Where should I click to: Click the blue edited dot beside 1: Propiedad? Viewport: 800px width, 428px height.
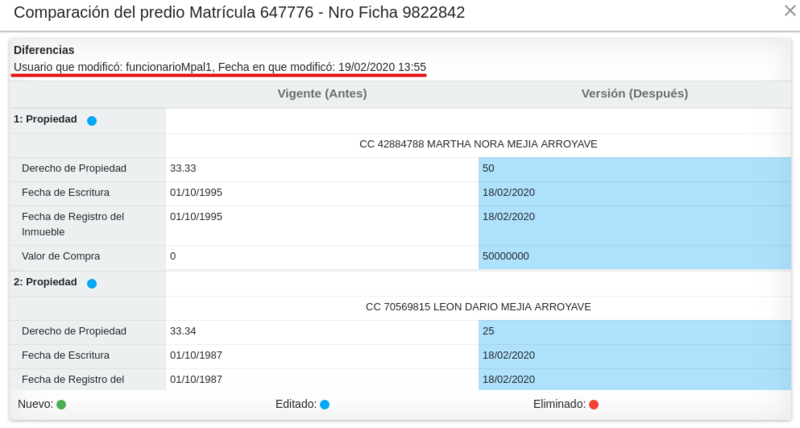(92, 121)
